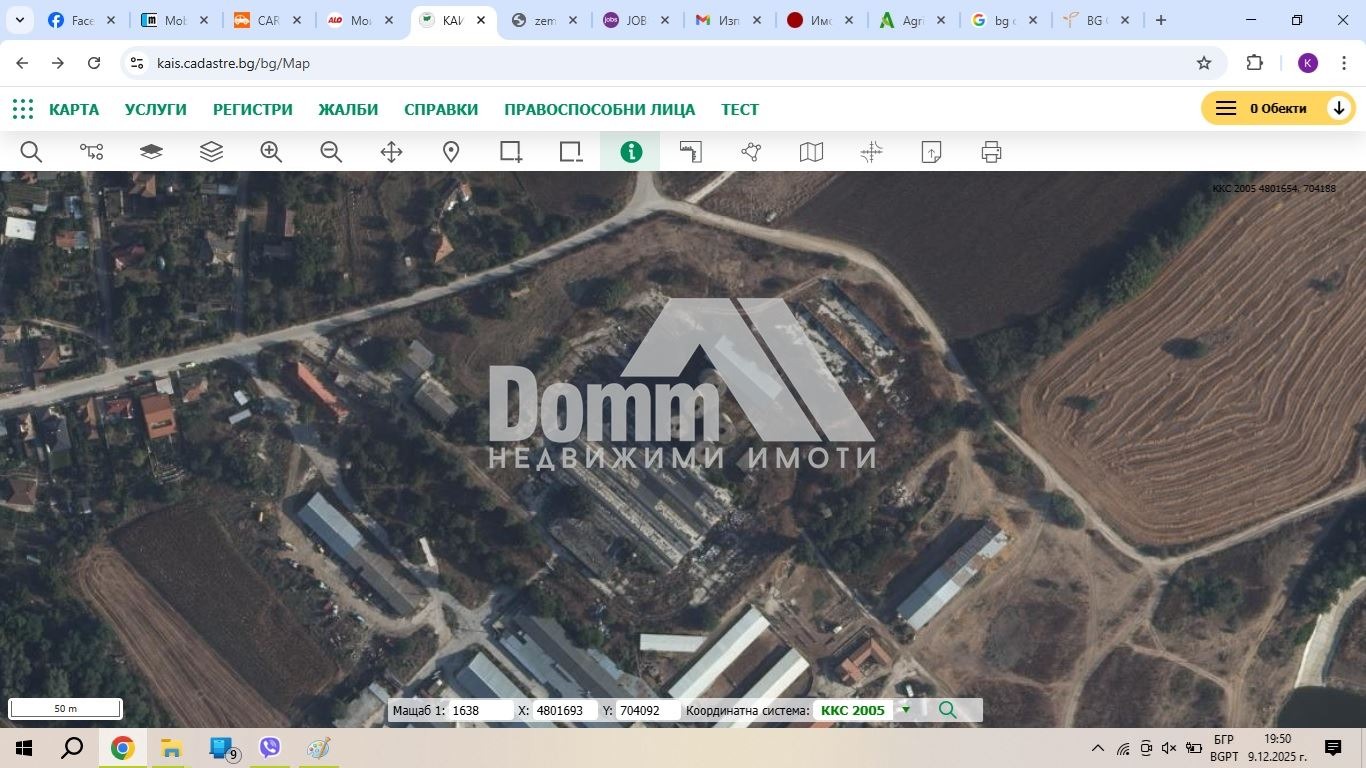Open the KKC 2005 coordinate system dropdown
Screen dimensions: 1366x768
[905, 710]
